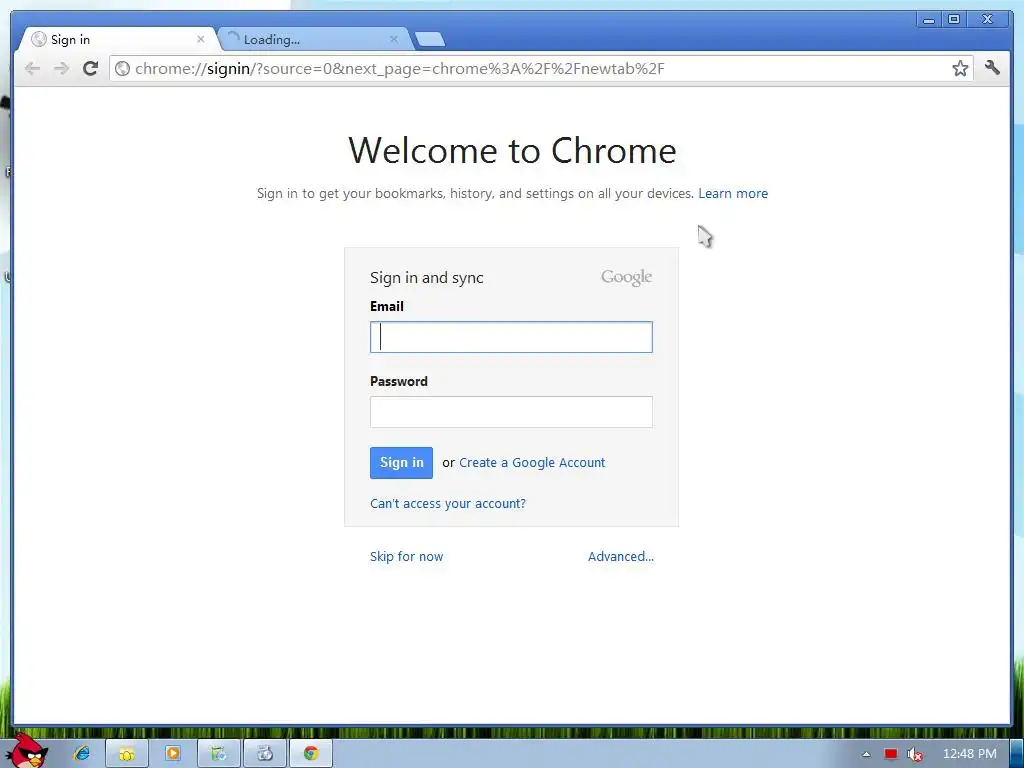Show hidden system tray icons
Viewport: 1024px width, 768px height.
pyautogui.click(x=867, y=754)
